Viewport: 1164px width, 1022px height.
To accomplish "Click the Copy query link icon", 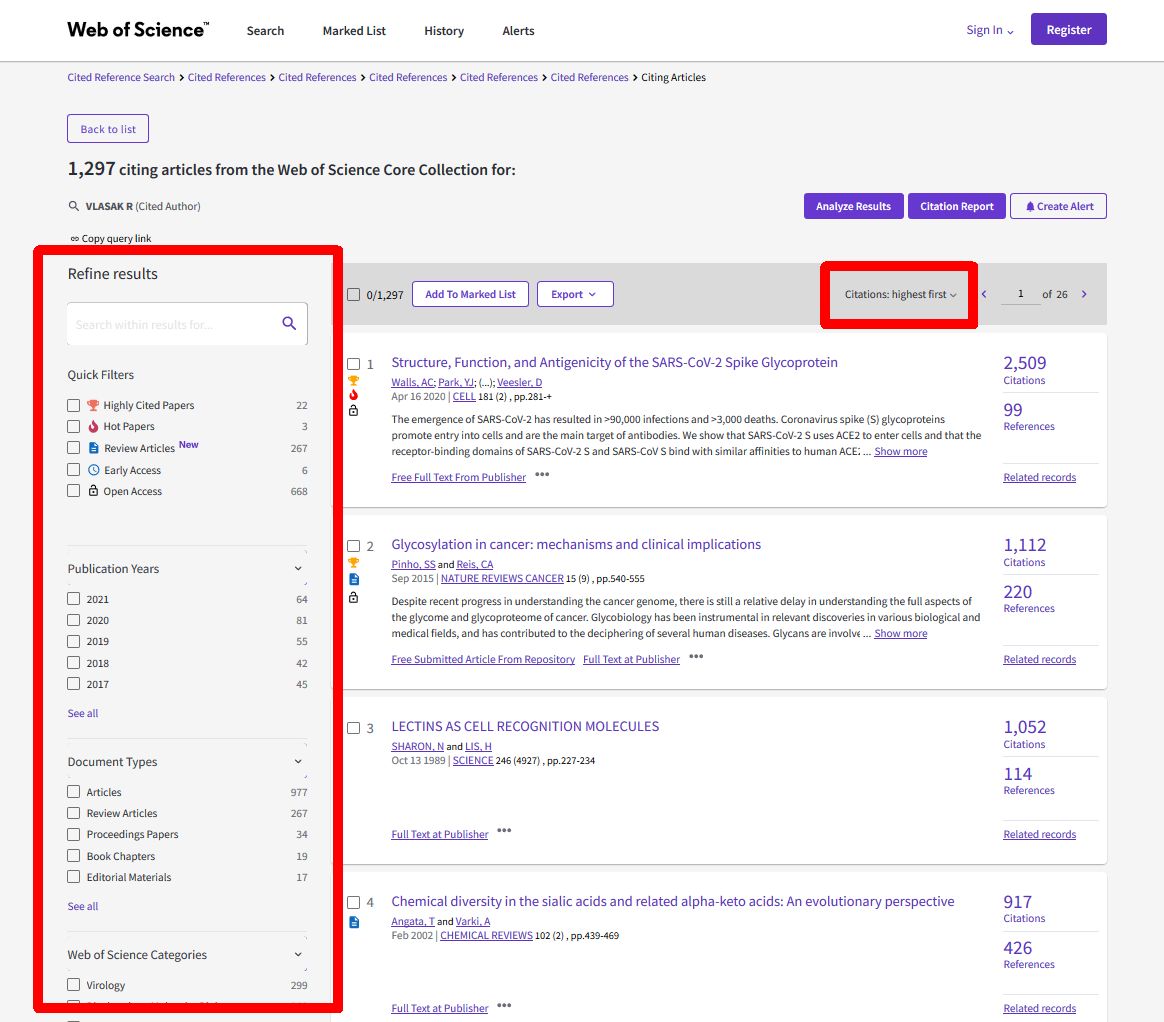I will click(x=74, y=238).
